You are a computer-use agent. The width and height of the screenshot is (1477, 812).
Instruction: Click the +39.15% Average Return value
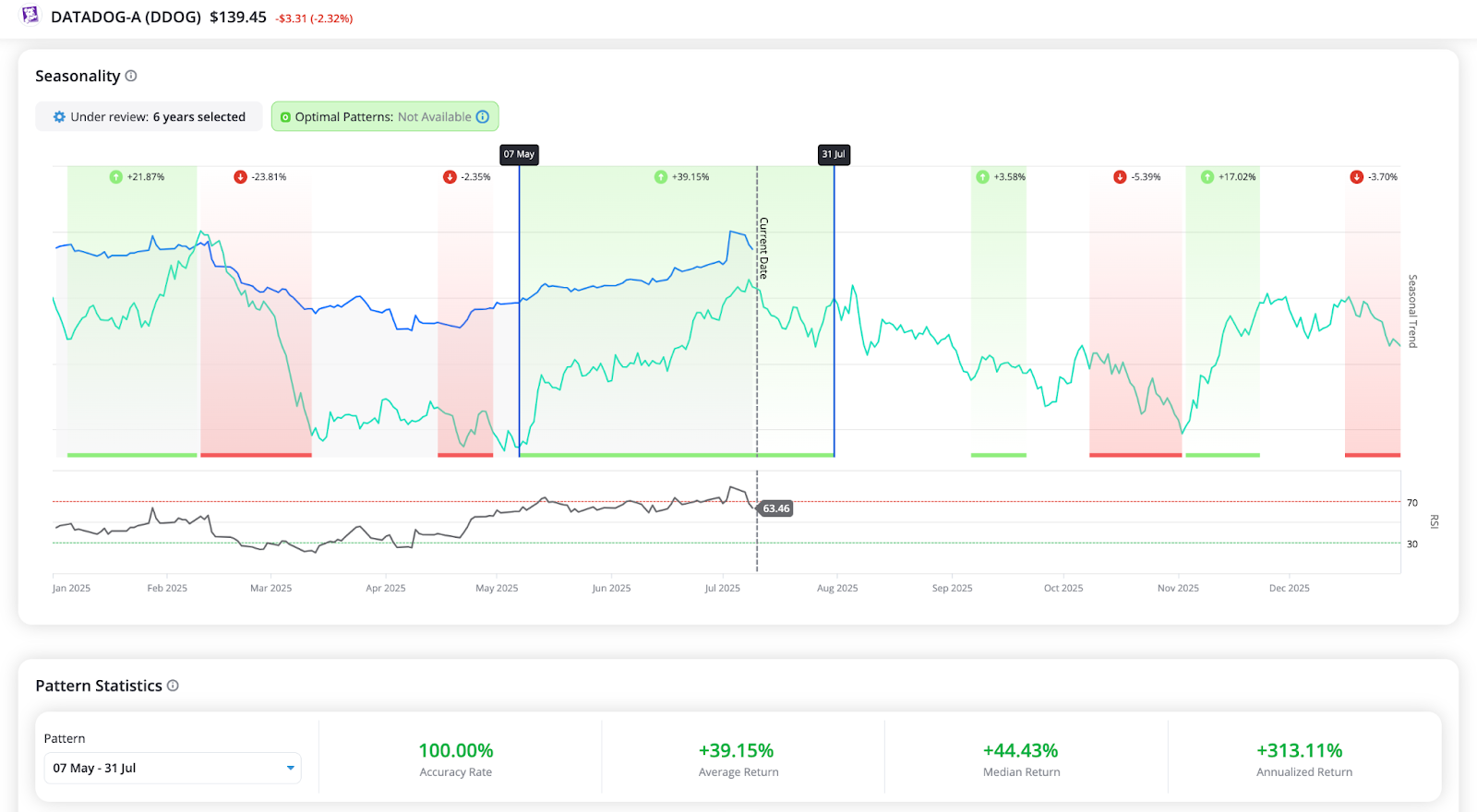(737, 750)
